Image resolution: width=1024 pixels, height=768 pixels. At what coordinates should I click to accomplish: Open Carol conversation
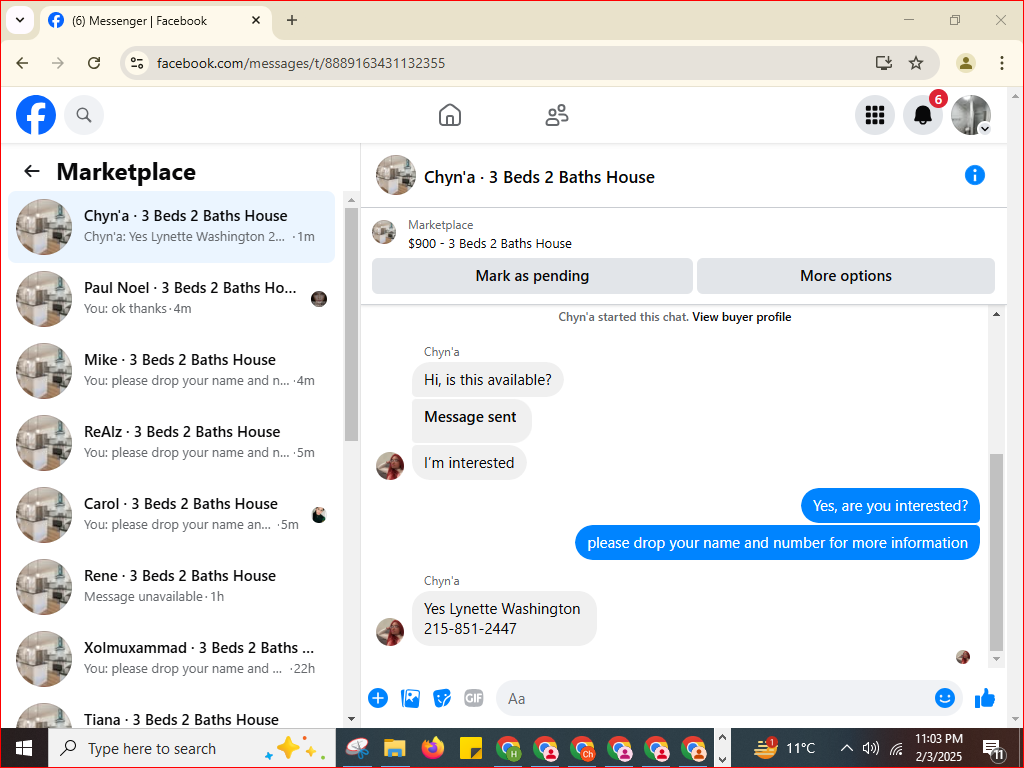pyautogui.click(x=172, y=514)
